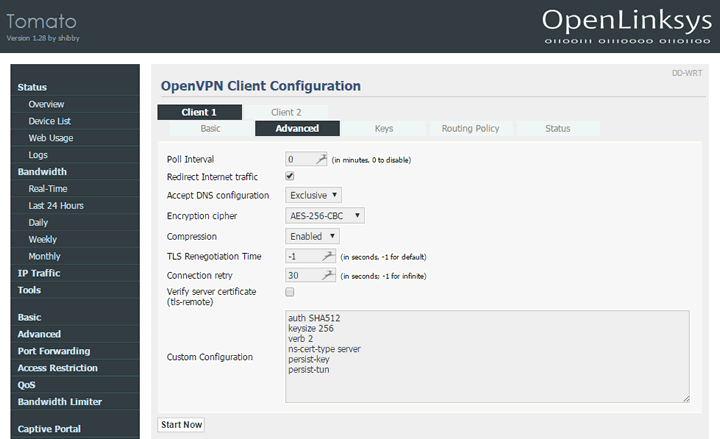Image resolution: width=720 pixels, height=439 pixels.
Task: Open Basic settings section in sidebar
Action: click(29, 317)
